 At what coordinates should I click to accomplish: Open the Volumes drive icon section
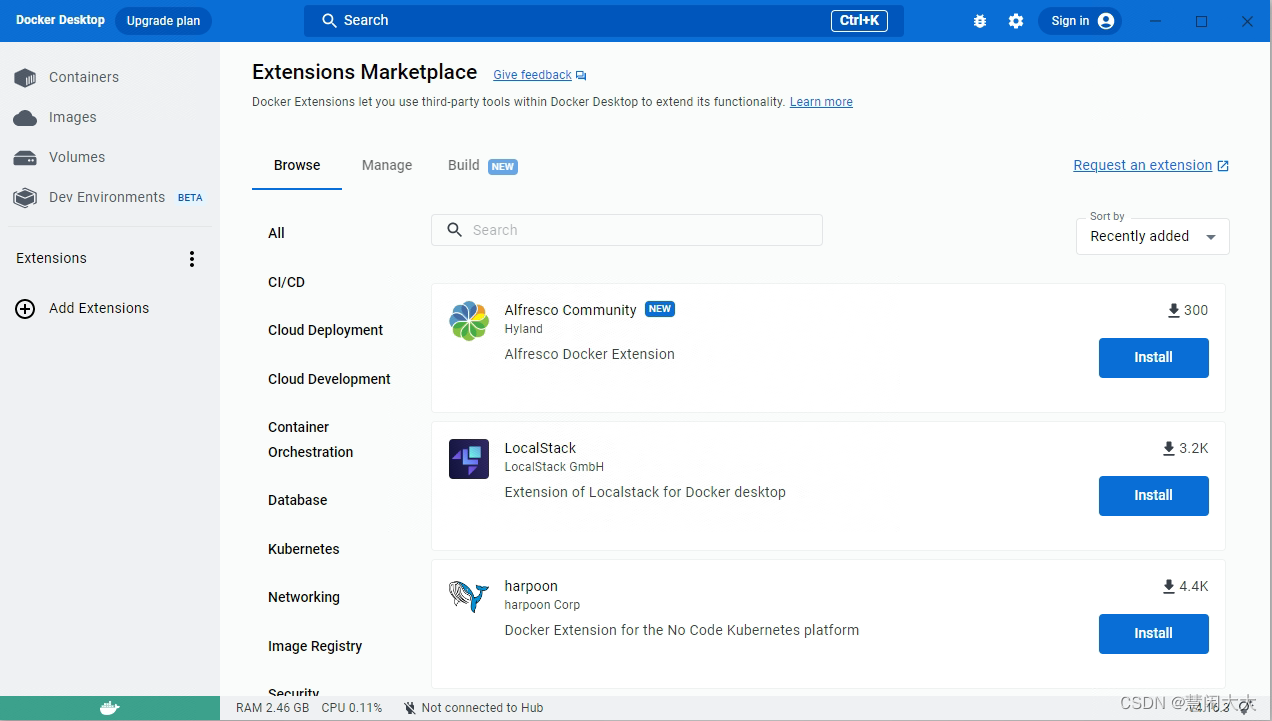point(25,158)
